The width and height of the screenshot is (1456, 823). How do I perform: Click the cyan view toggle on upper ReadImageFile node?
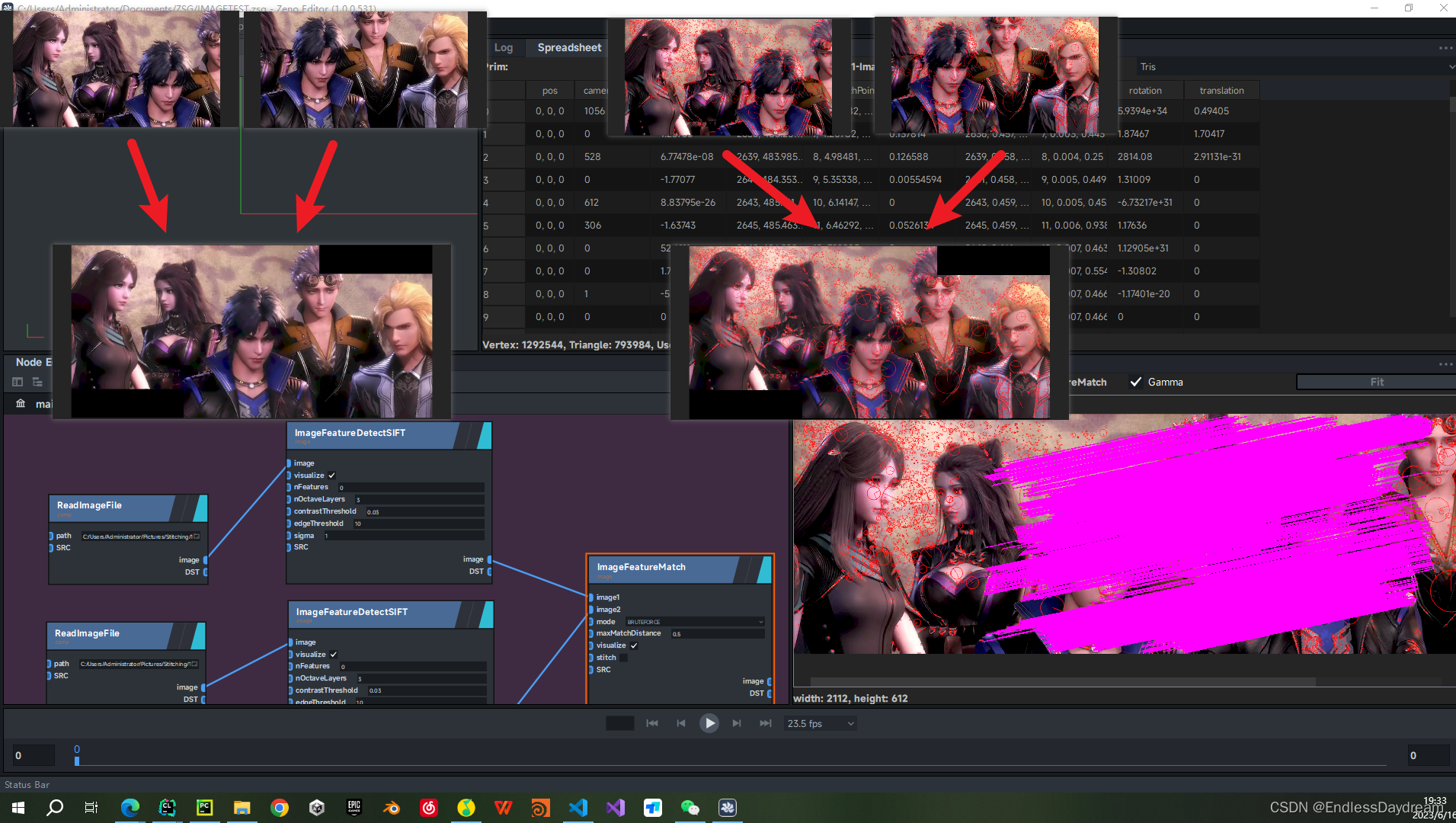coord(200,508)
